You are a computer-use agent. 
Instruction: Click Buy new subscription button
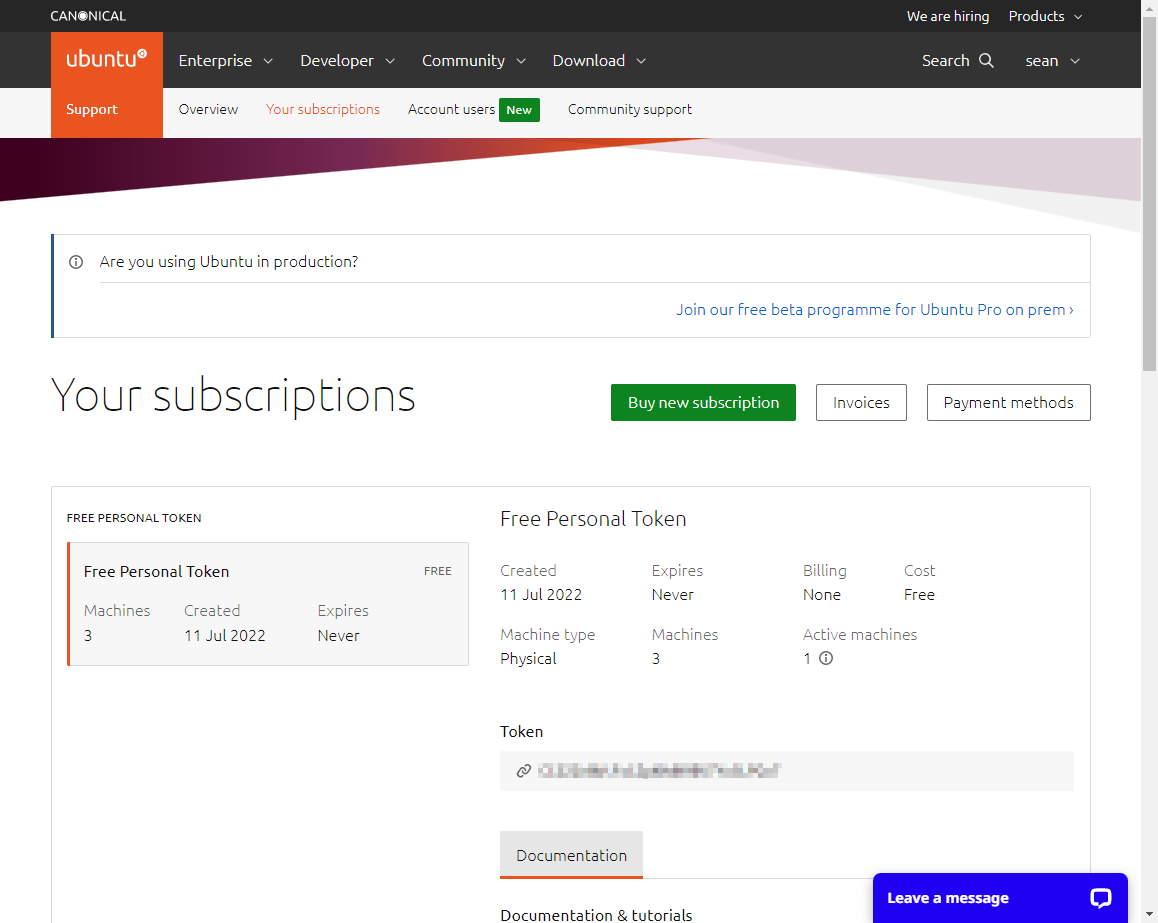pyautogui.click(x=703, y=402)
